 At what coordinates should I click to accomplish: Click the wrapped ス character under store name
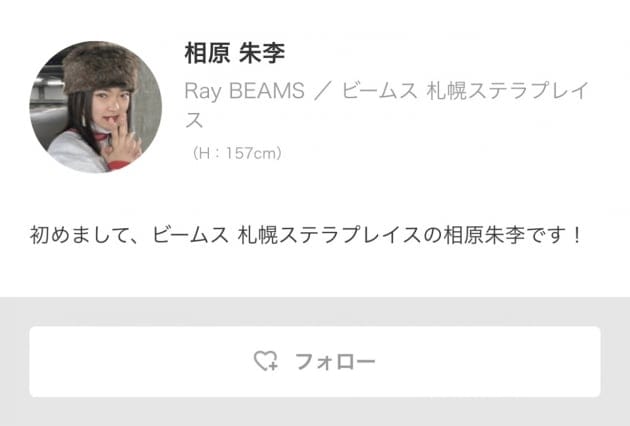(194, 120)
